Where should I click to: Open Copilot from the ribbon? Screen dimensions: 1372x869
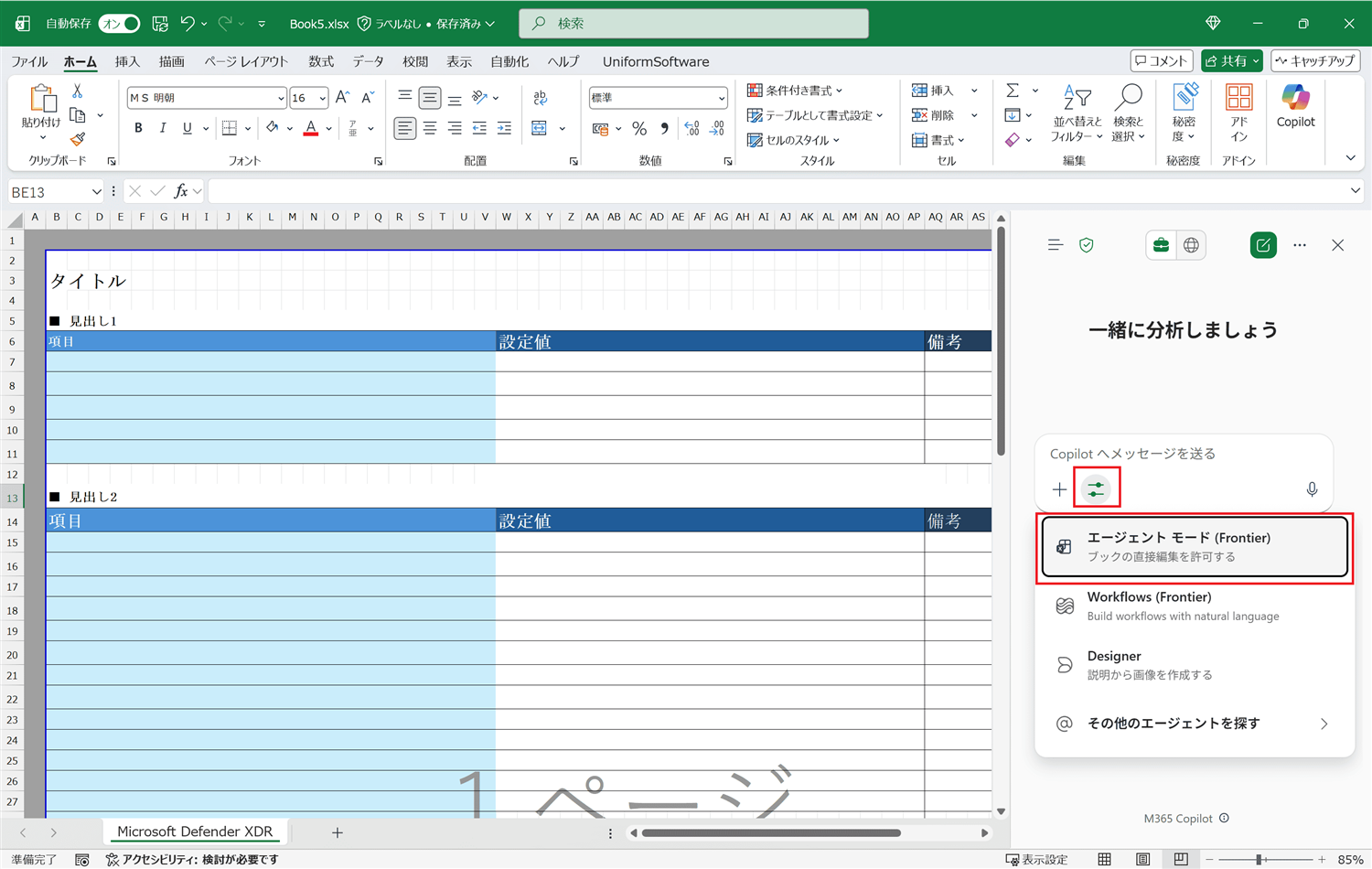tap(1295, 105)
